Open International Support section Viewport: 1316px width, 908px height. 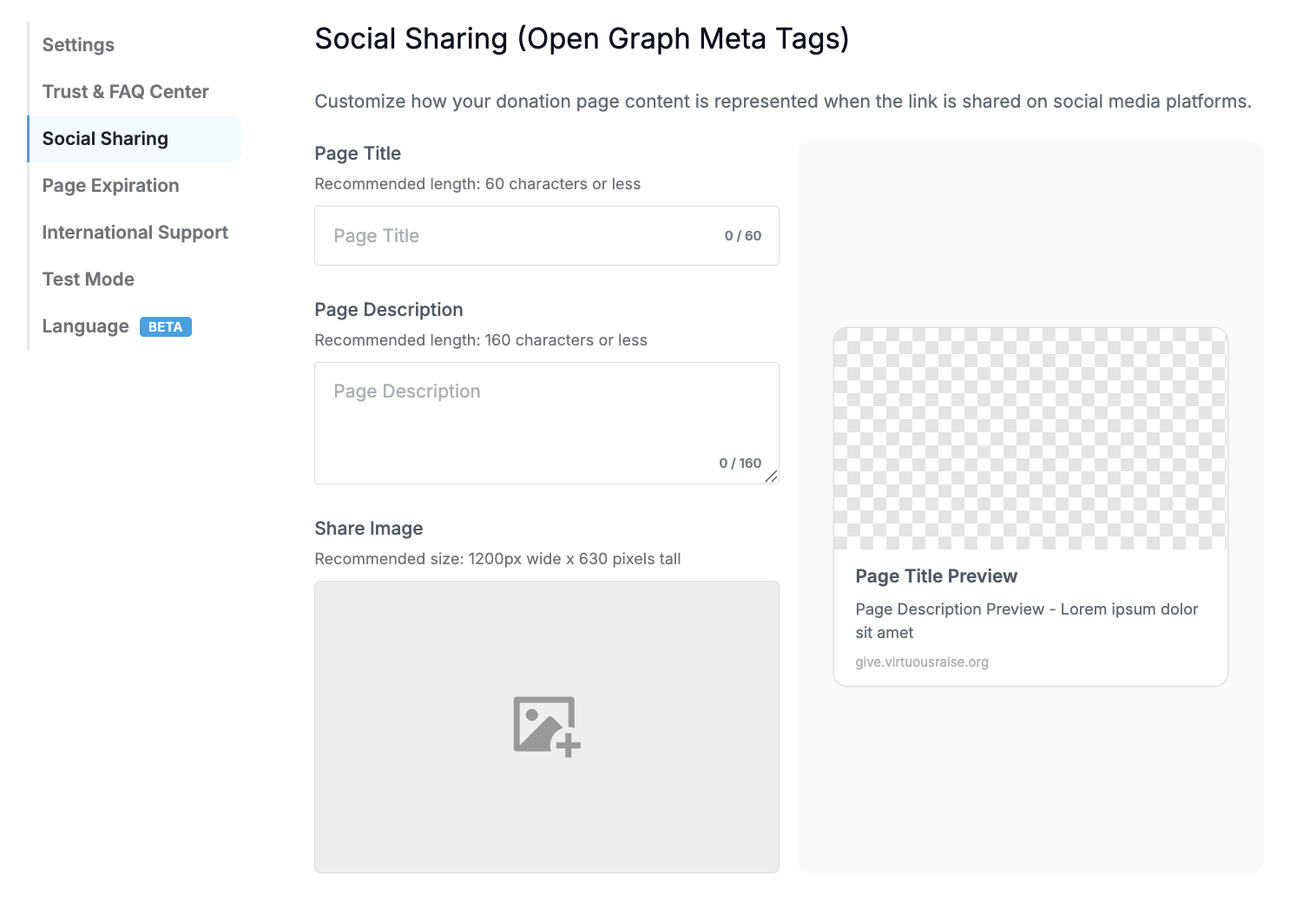click(135, 233)
